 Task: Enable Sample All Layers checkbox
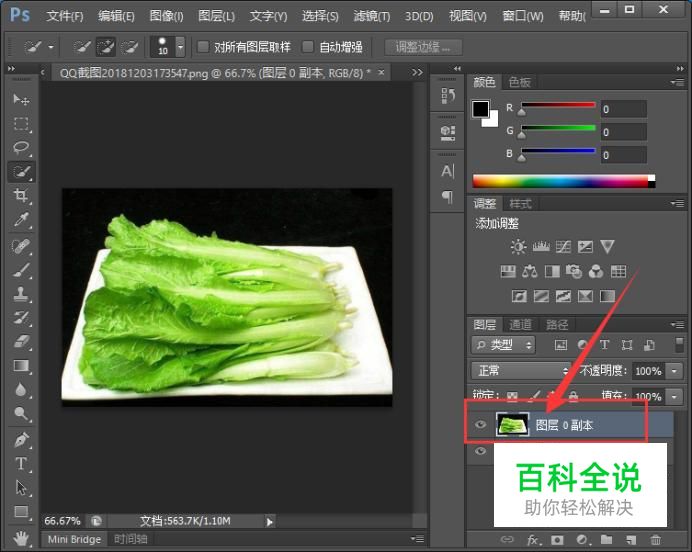(203, 46)
